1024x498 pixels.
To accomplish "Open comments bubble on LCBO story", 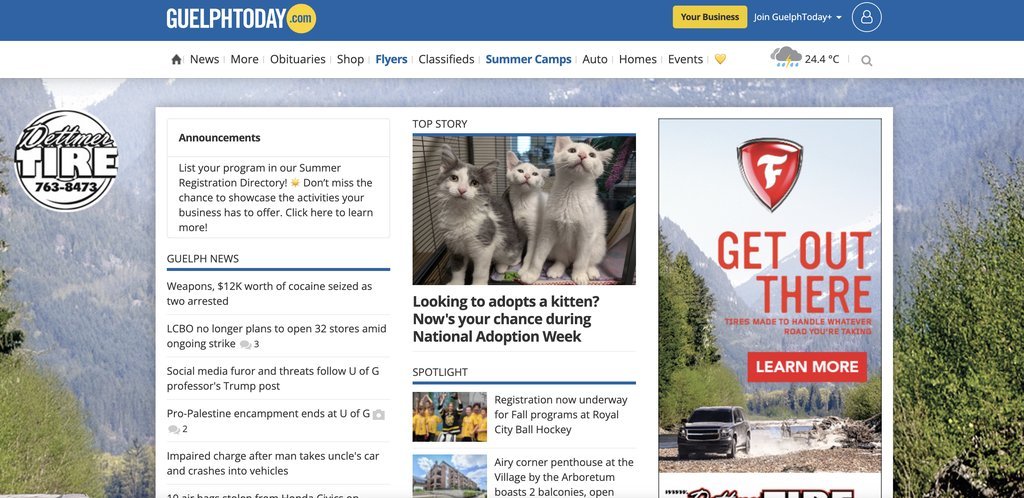I will point(246,344).
